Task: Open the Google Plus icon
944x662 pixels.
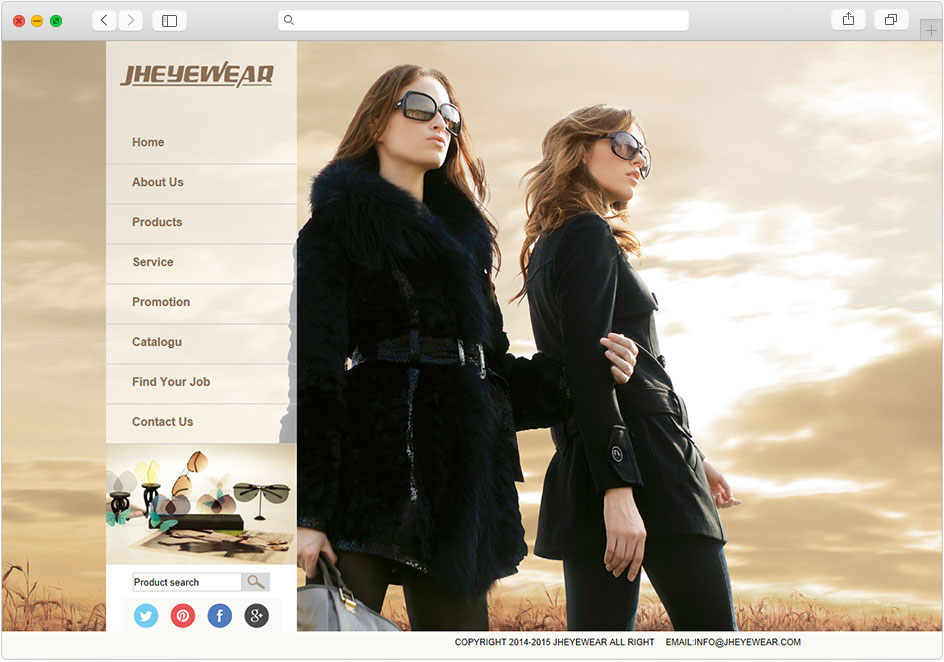Action: pyautogui.click(x=257, y=616)
